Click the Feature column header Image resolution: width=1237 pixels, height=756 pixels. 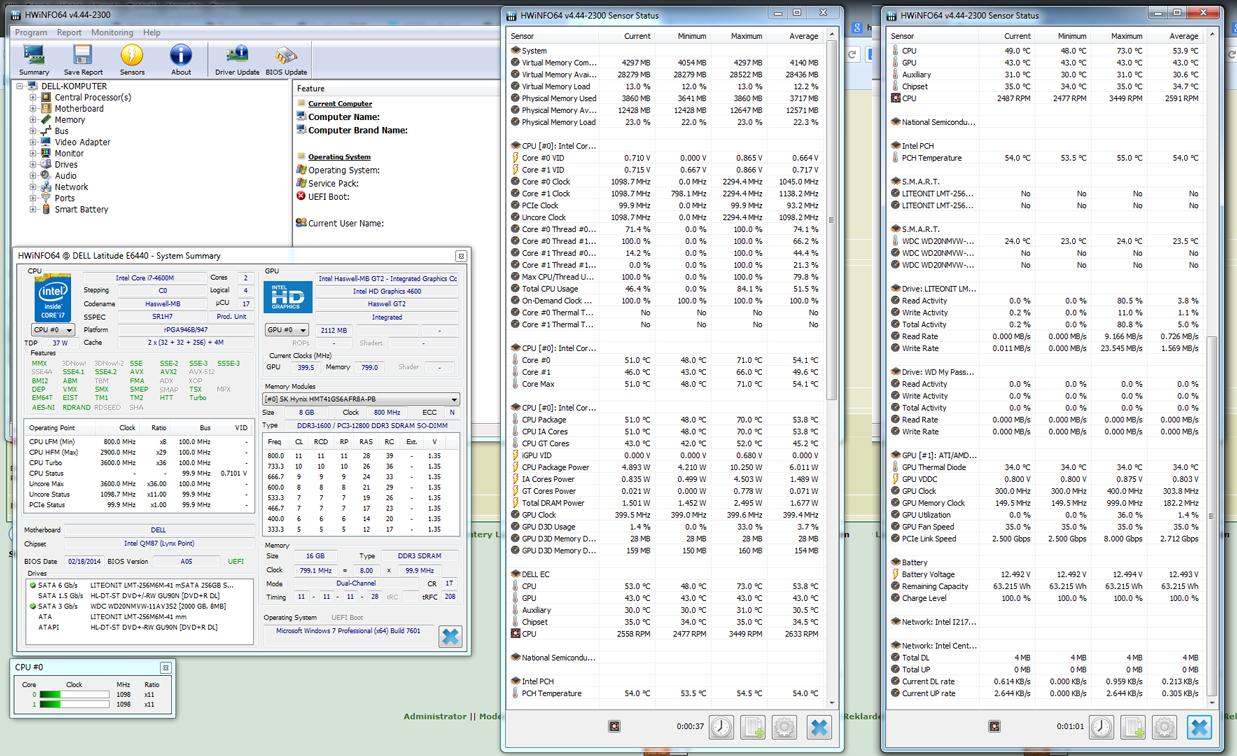pyautogui.click(x=311, y=88)
